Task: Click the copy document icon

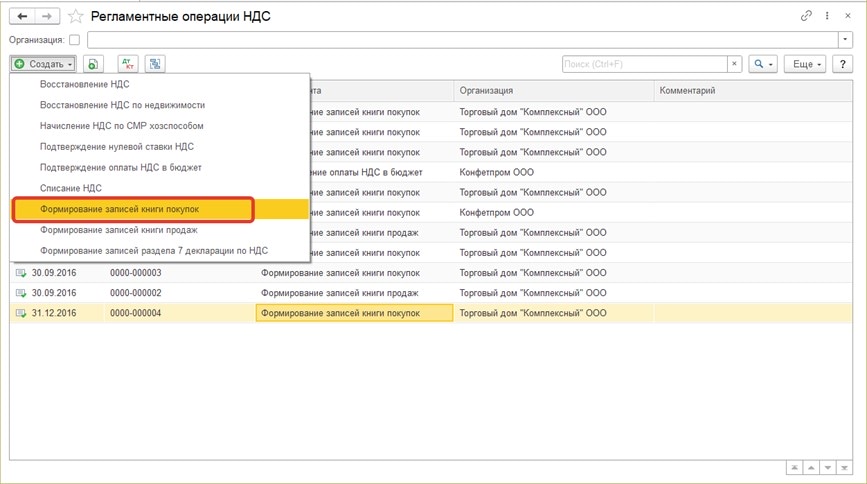Action: pyautogui.click(x=93, y=64)
